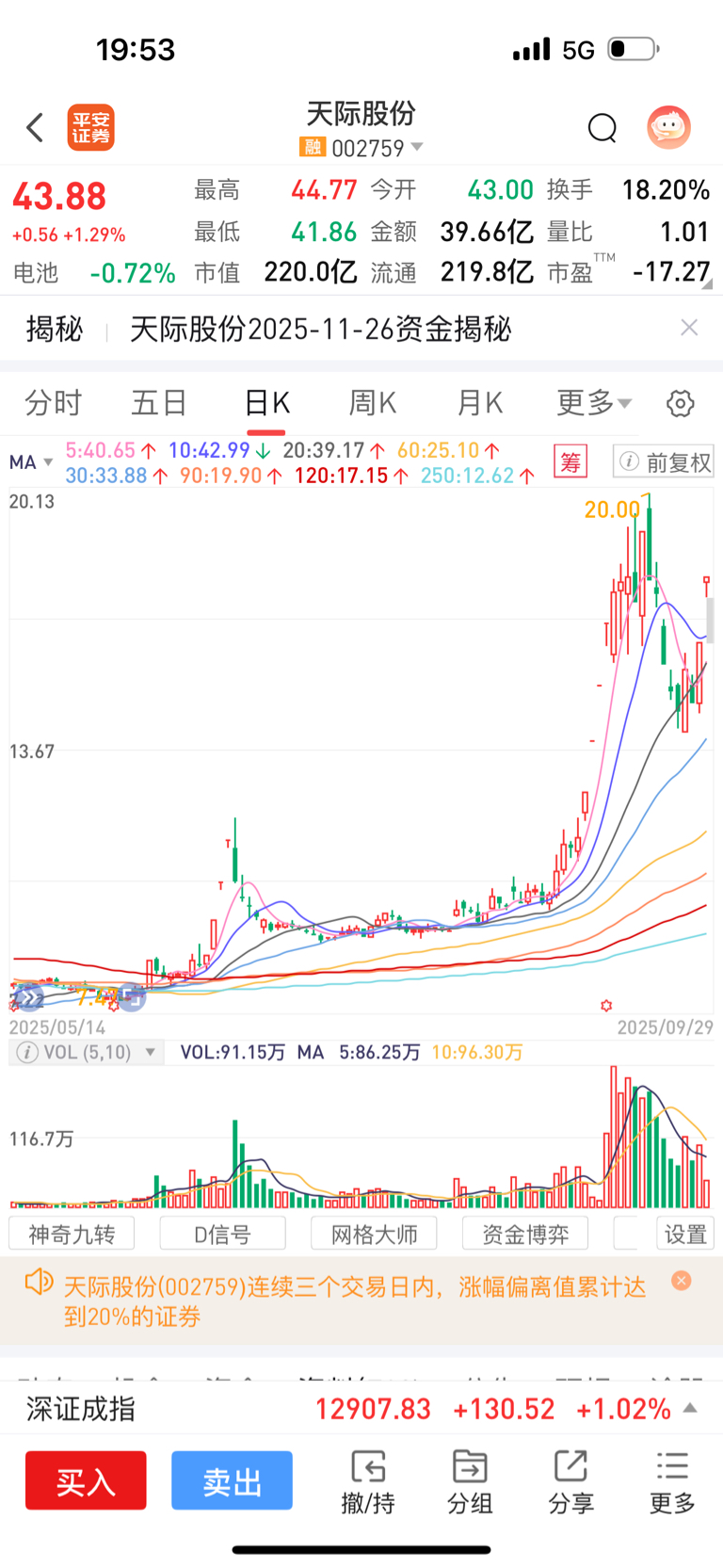
Task: Select 网格大师 indicator
Action: (375, 1234)
